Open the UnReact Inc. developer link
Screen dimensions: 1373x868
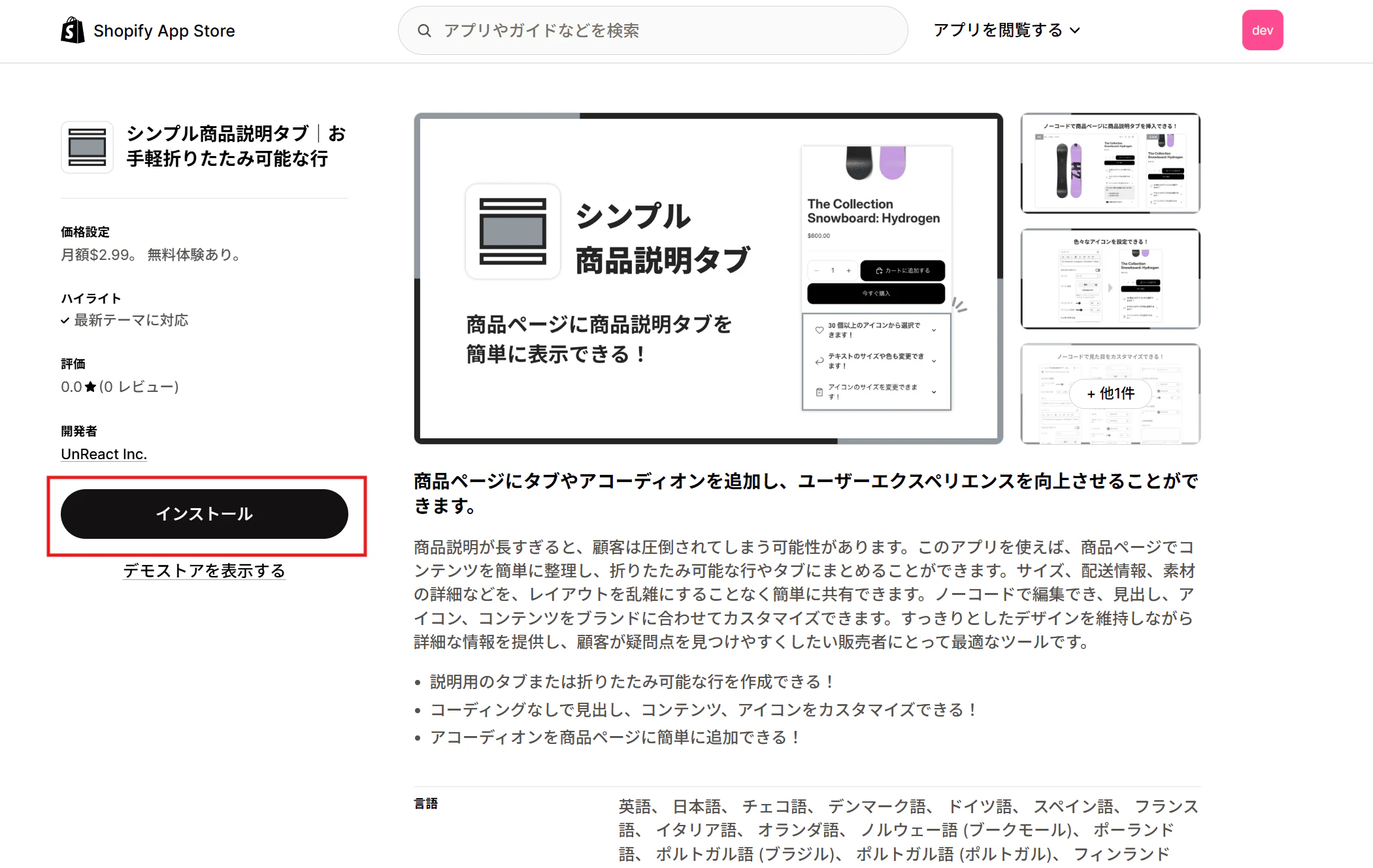pyautogui.click(x=104, y=454)
